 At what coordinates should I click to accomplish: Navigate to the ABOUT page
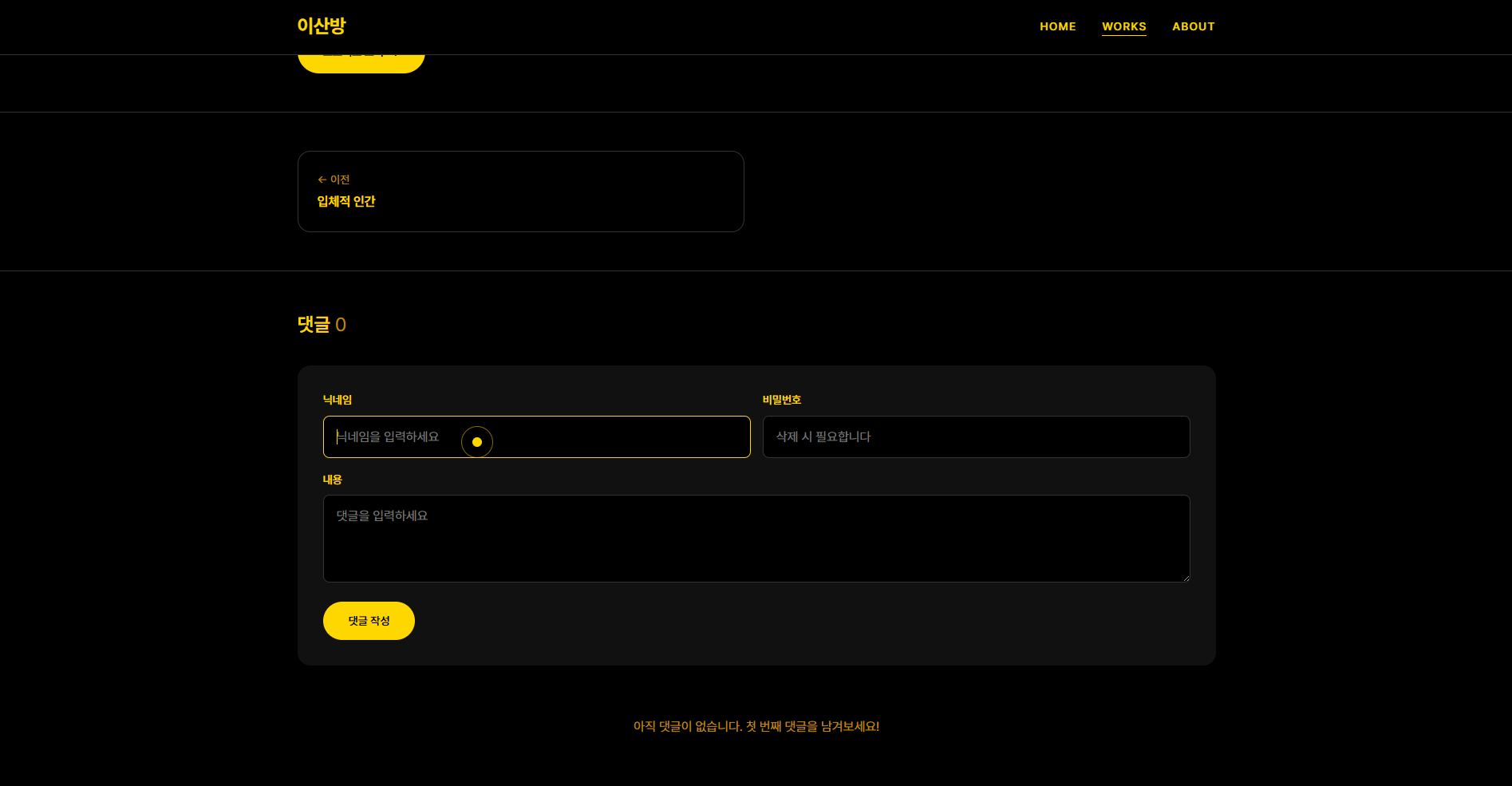click(x=1193, y=26)
